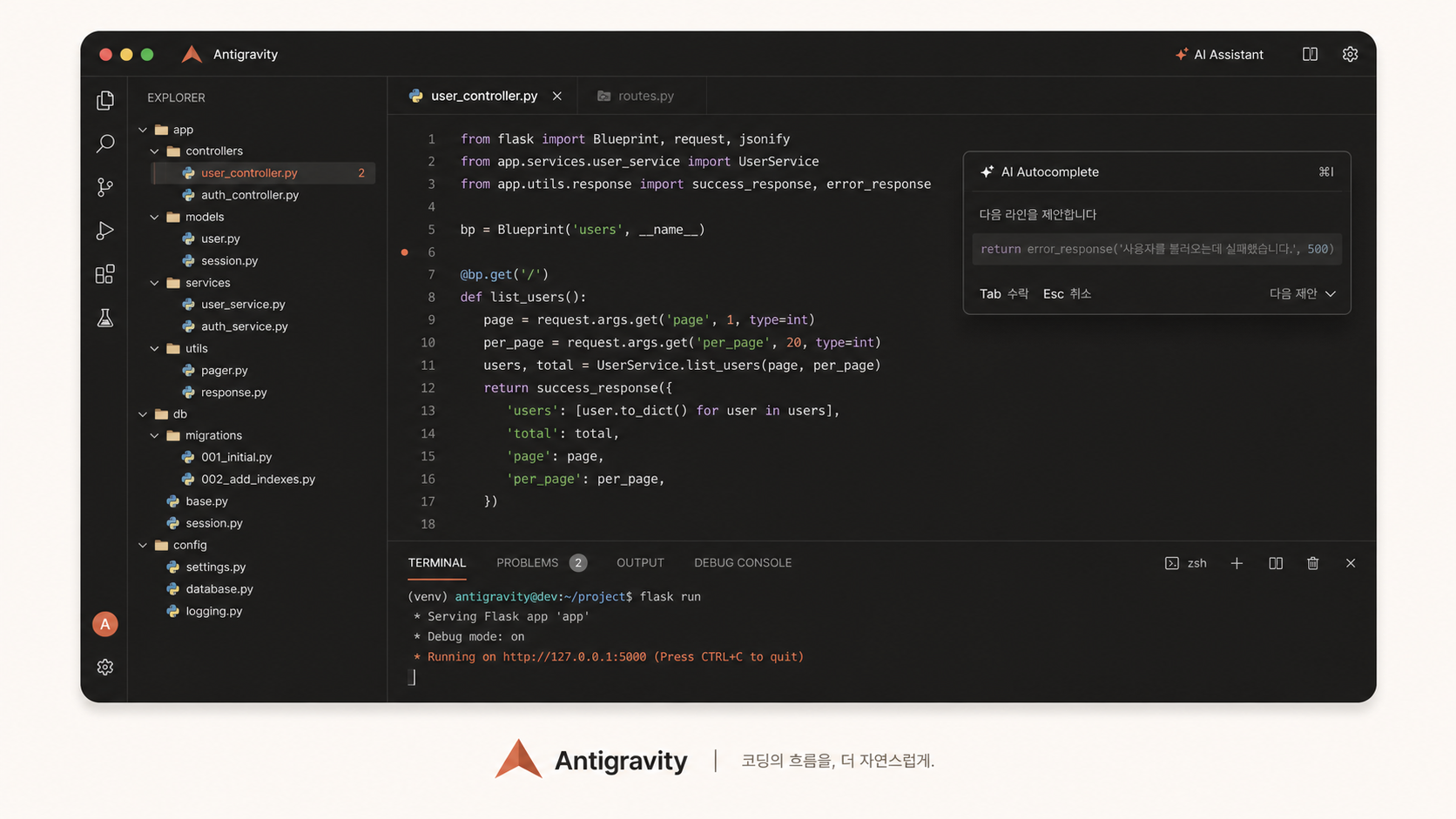
Task: Collapse the models folder
Action: [155, 217]
